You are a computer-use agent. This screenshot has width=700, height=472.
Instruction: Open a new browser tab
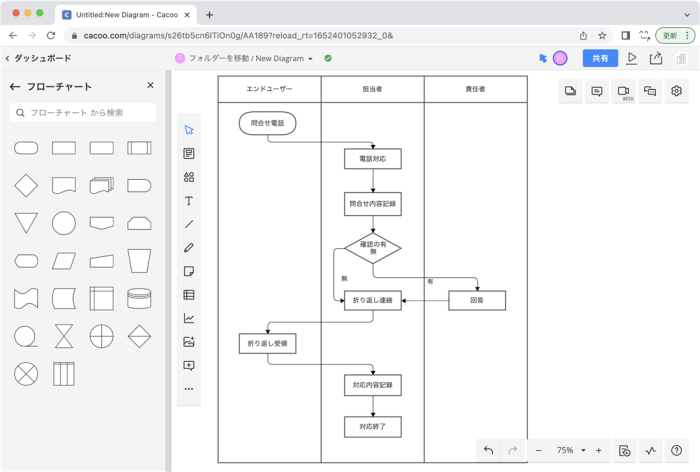(209, 15)
